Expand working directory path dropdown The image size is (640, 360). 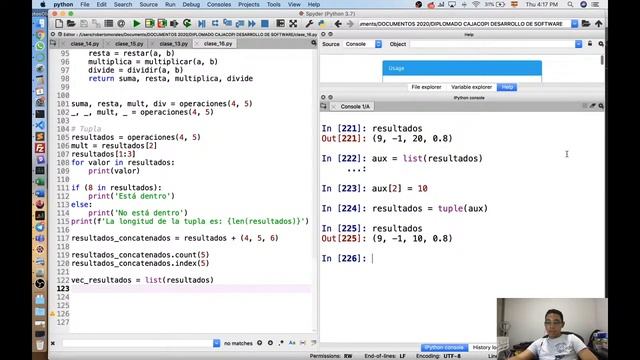[574, 24]
